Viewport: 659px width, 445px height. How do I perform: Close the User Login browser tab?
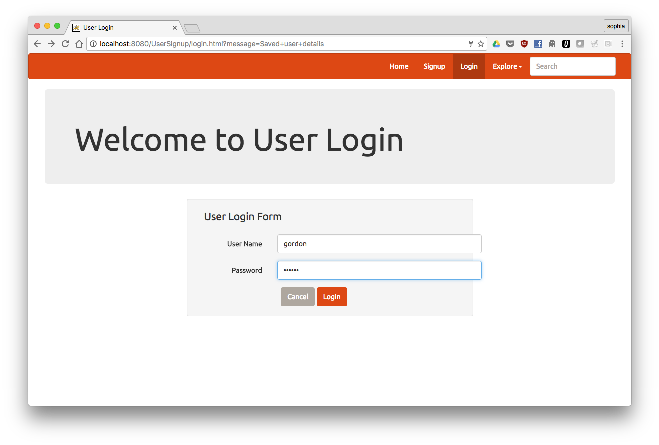175,27
